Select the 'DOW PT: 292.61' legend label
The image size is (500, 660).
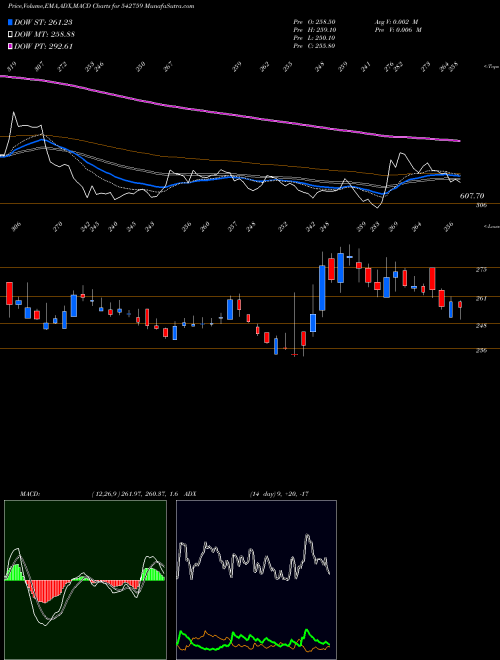(x=44, y=46)
